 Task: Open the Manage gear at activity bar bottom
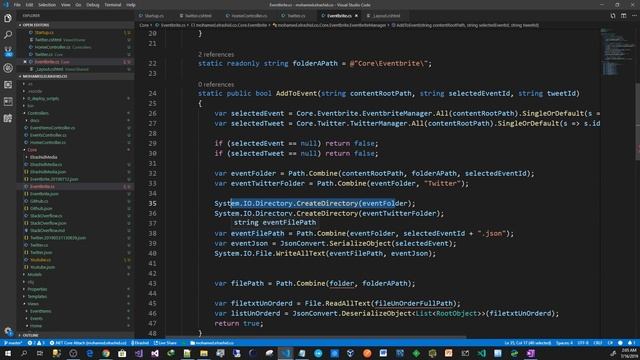(x=8, y=331)
